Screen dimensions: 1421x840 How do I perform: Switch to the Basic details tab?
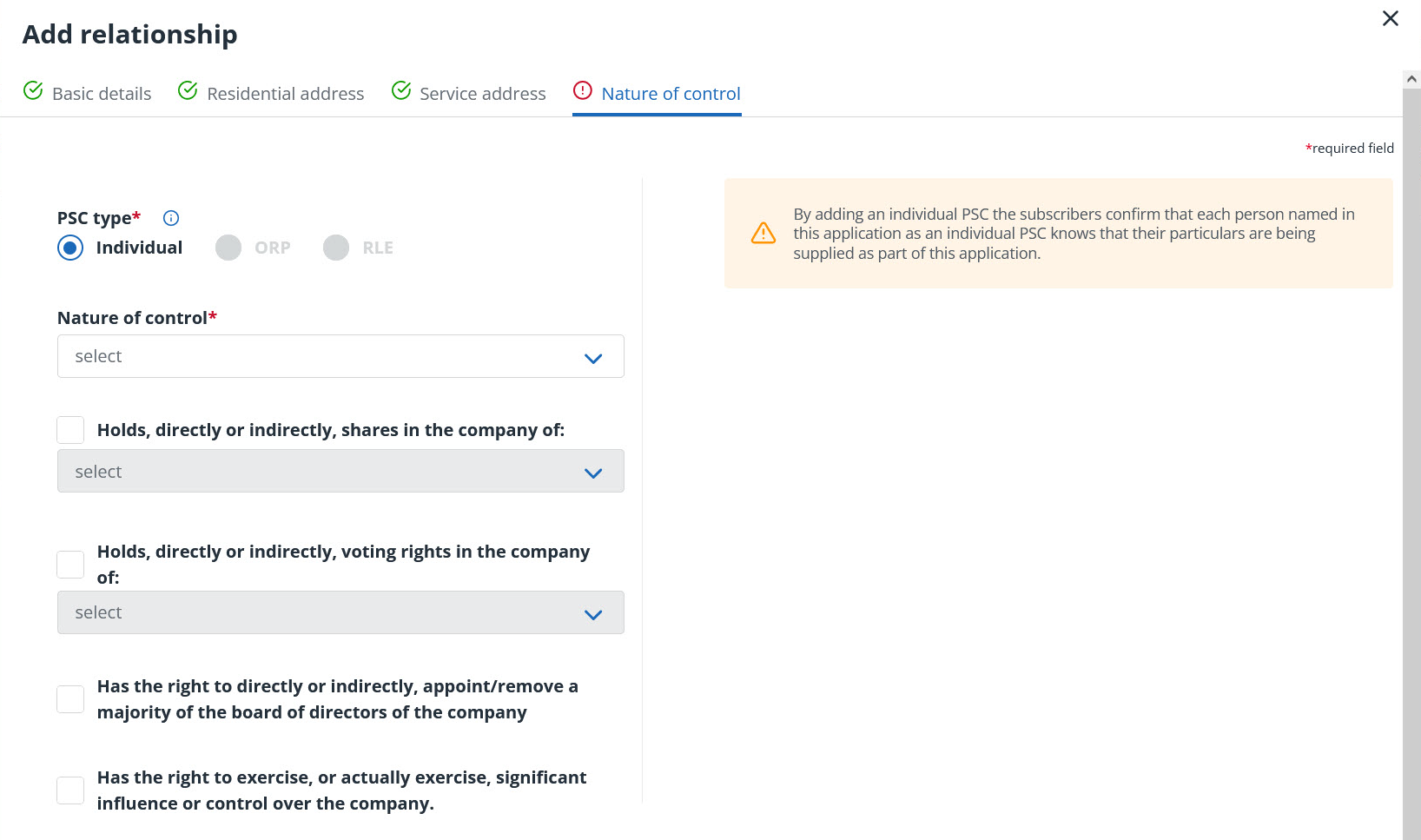(102, 94)
